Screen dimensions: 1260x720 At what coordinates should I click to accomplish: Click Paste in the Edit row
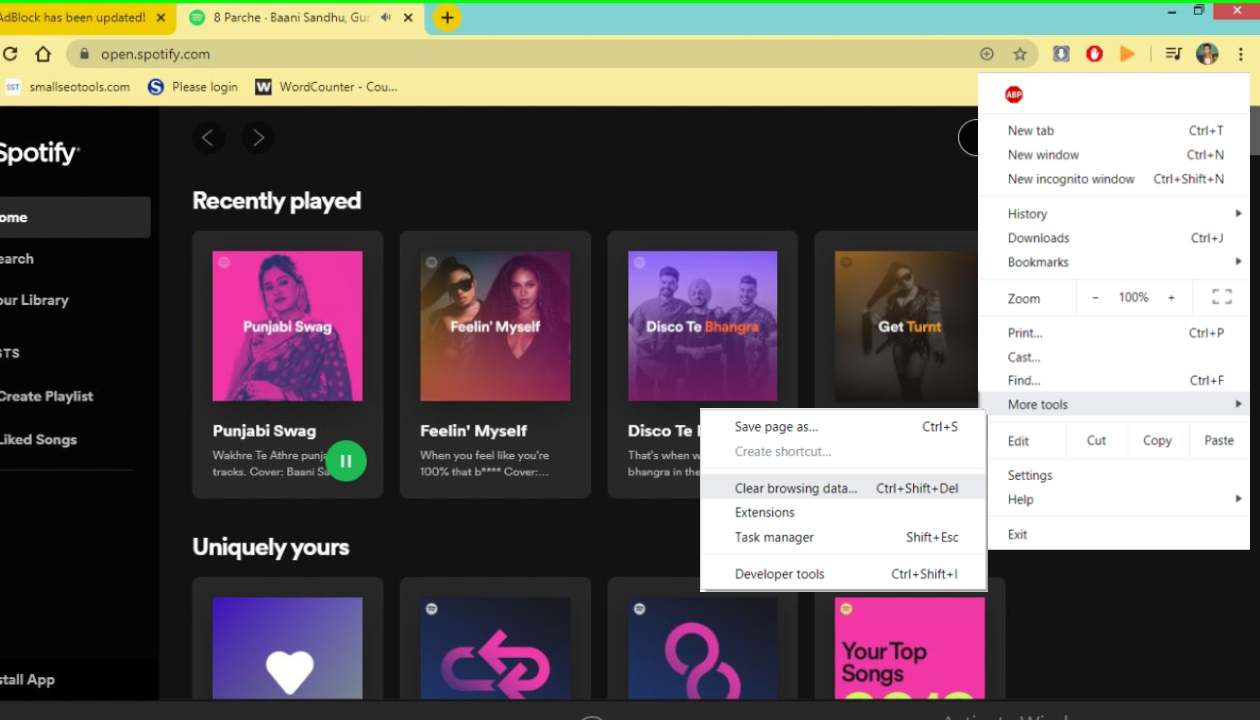pyautogui.click(x=1219, y=441)
